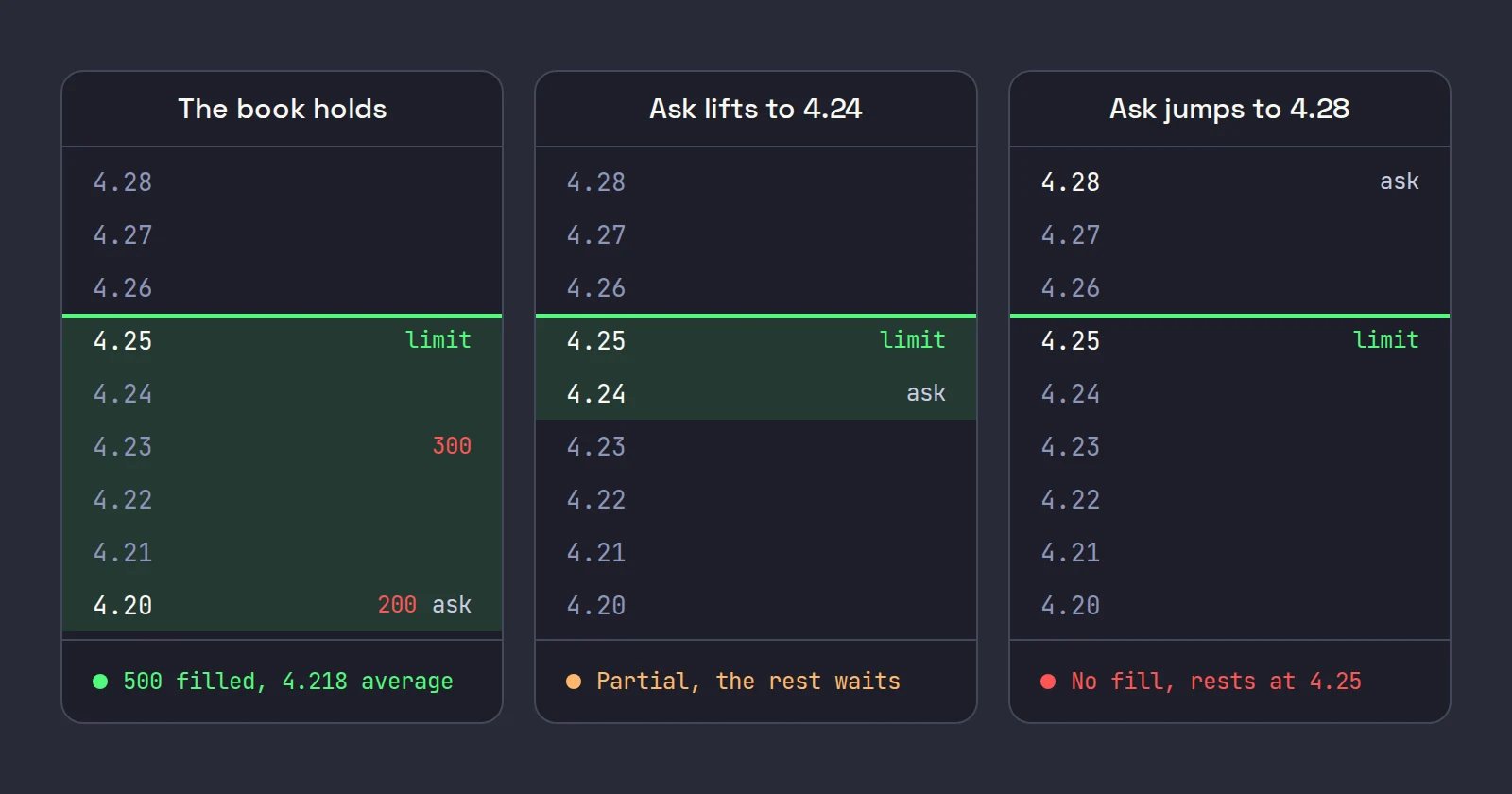Select price 4.24 in "The book holds" panel
The width and height of the screenshot is (1512, 794).
pos(123,393)
